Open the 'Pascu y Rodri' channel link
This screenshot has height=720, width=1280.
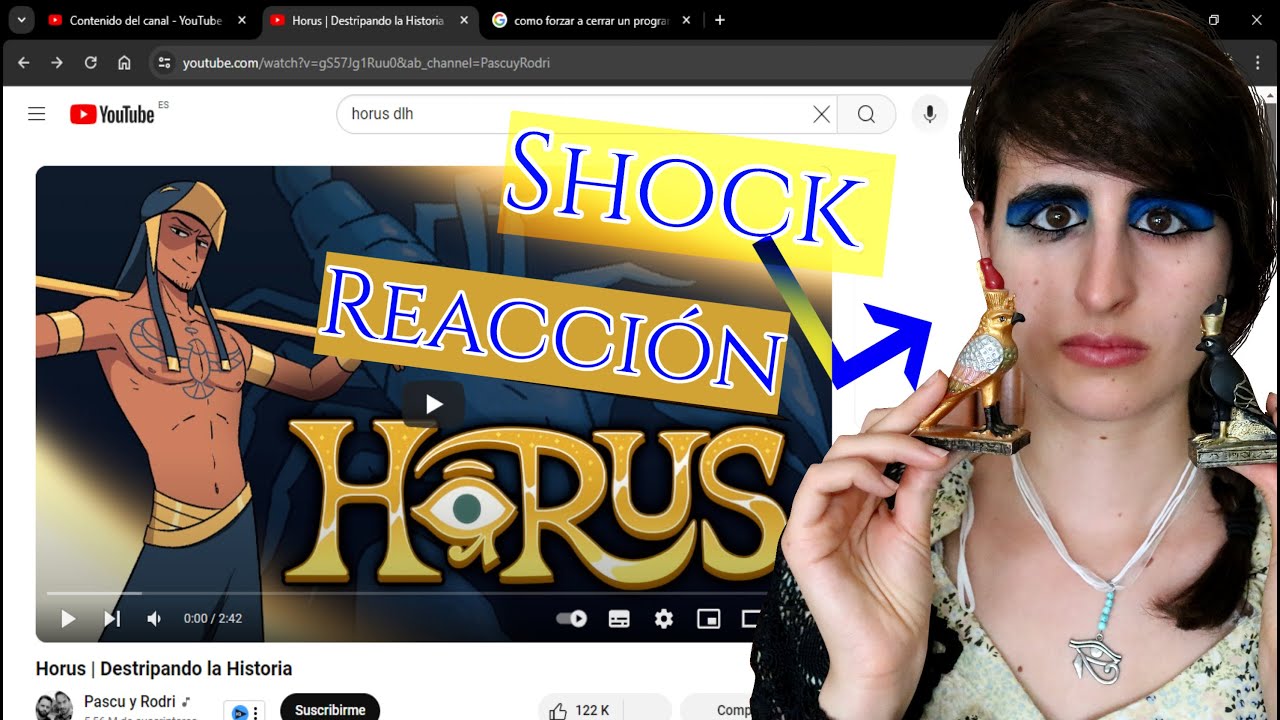(x=130, y=702)
